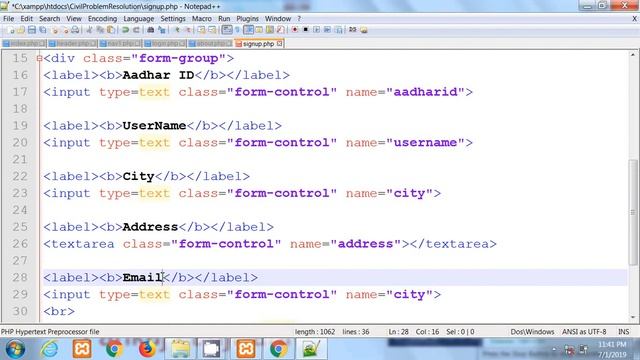Click the Open file toolbar icon
Screen dimensions: 640x360
21,30
